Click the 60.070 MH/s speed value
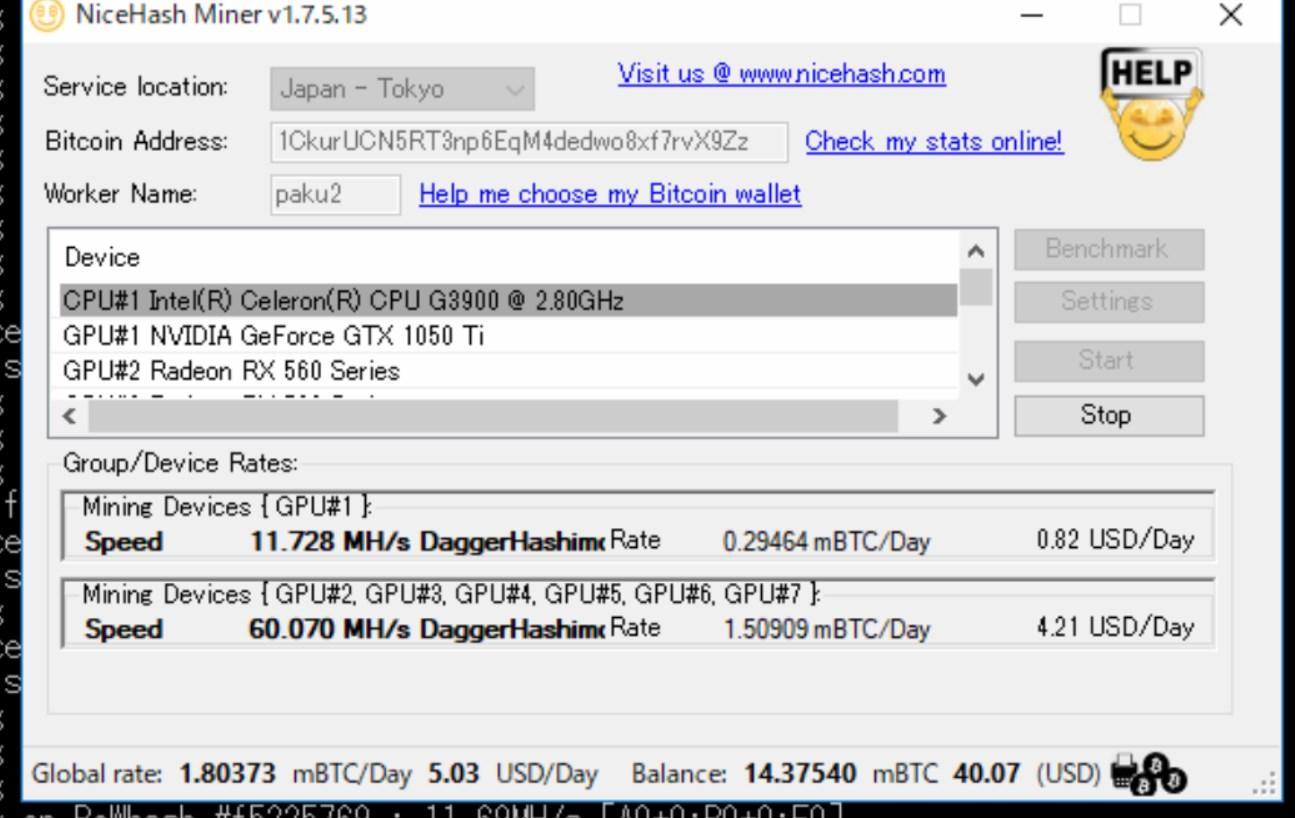The width and height of the screenshot is (1295, 818). point(331,629)
